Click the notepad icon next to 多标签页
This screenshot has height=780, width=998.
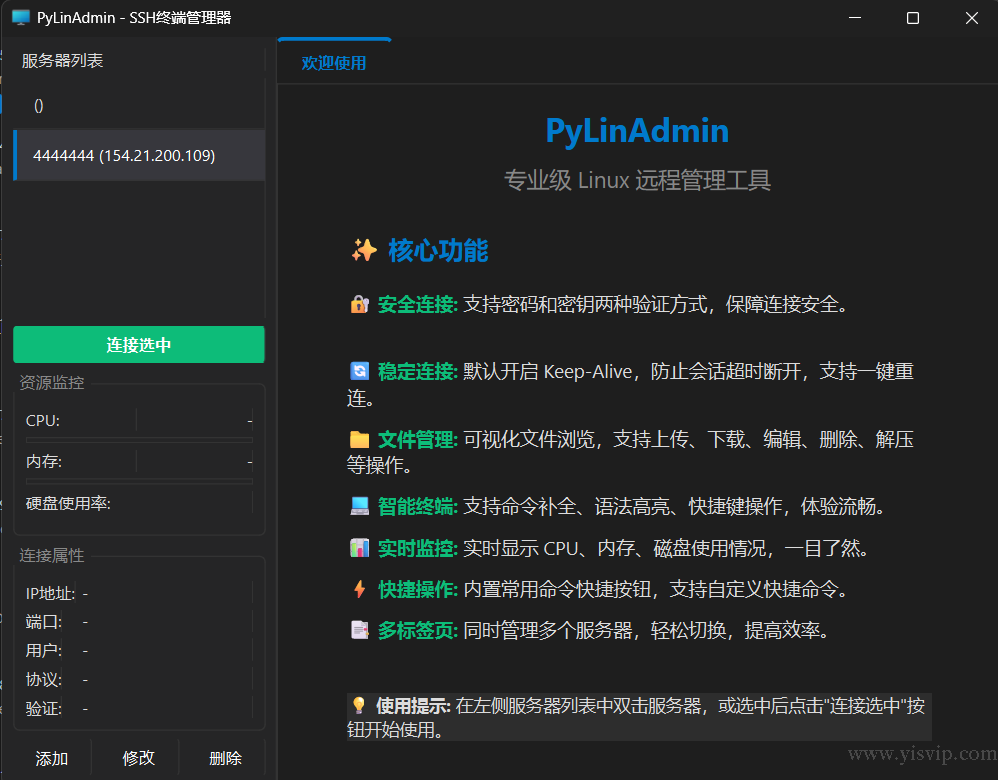(359, 631)
